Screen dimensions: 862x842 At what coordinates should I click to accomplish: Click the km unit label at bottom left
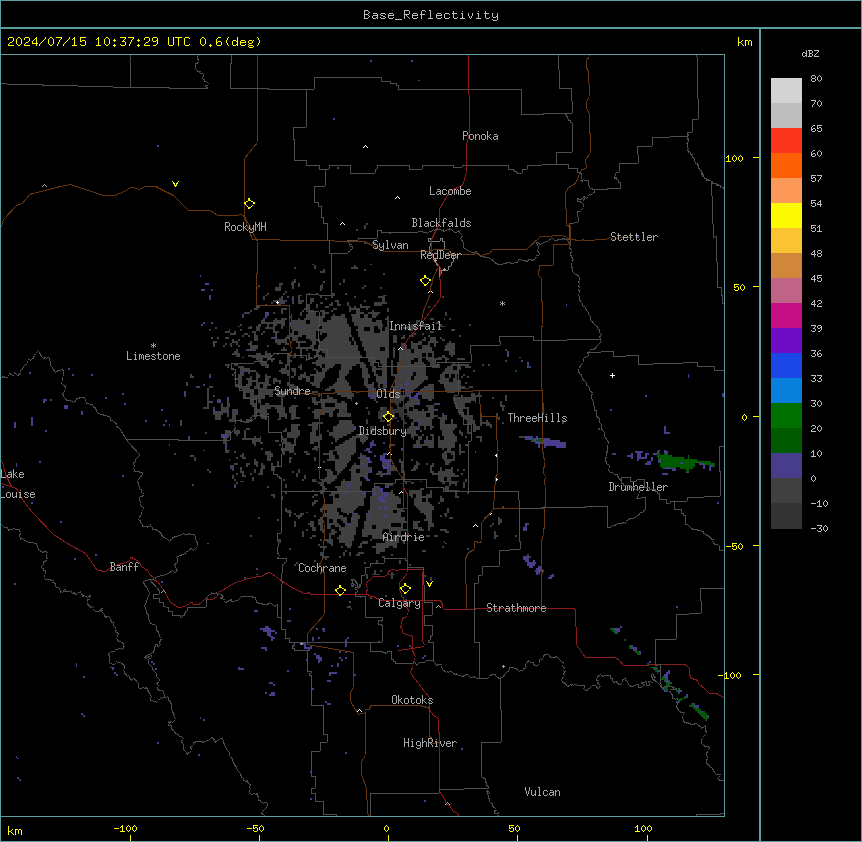14,830
